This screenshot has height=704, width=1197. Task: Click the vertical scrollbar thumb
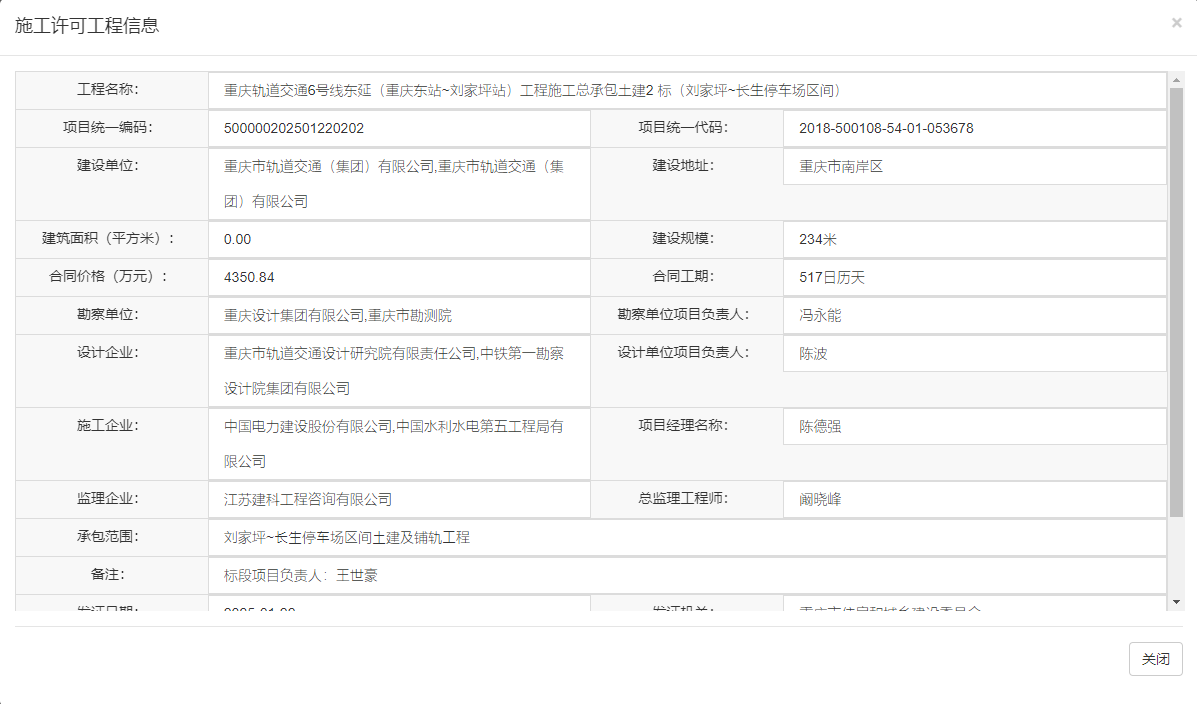pos(1176,300)
